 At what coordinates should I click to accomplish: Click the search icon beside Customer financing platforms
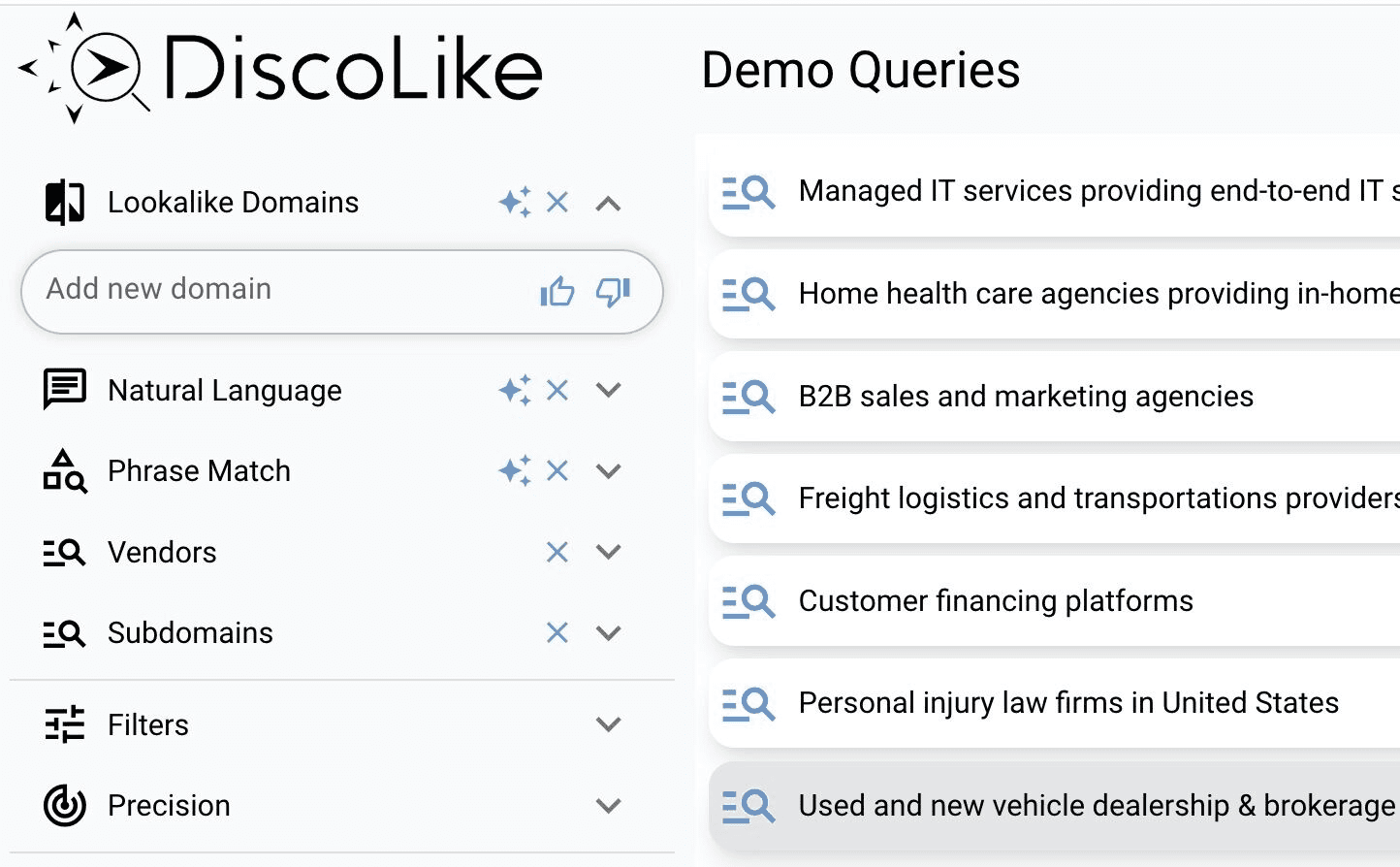click(x=748, y=601)
